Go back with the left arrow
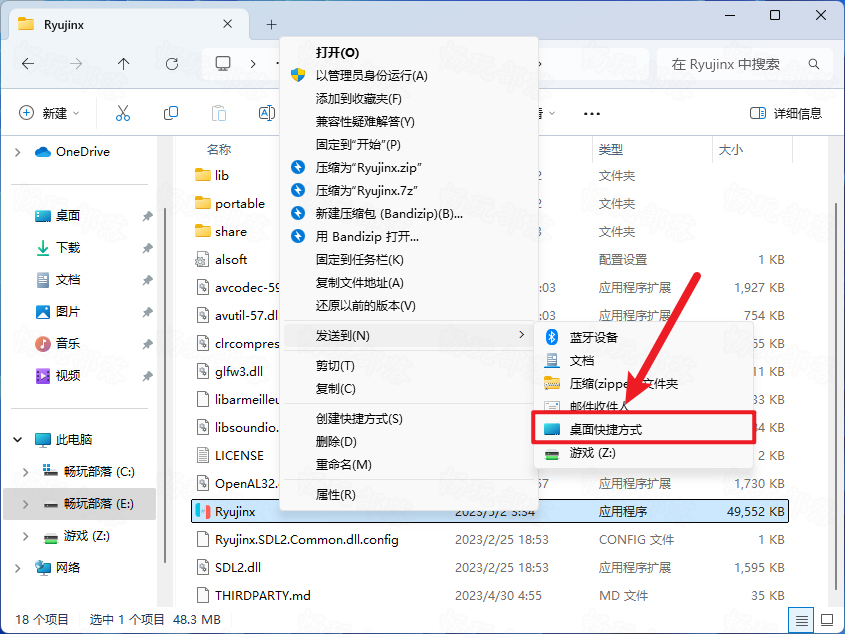 click(x=28, y=64)
